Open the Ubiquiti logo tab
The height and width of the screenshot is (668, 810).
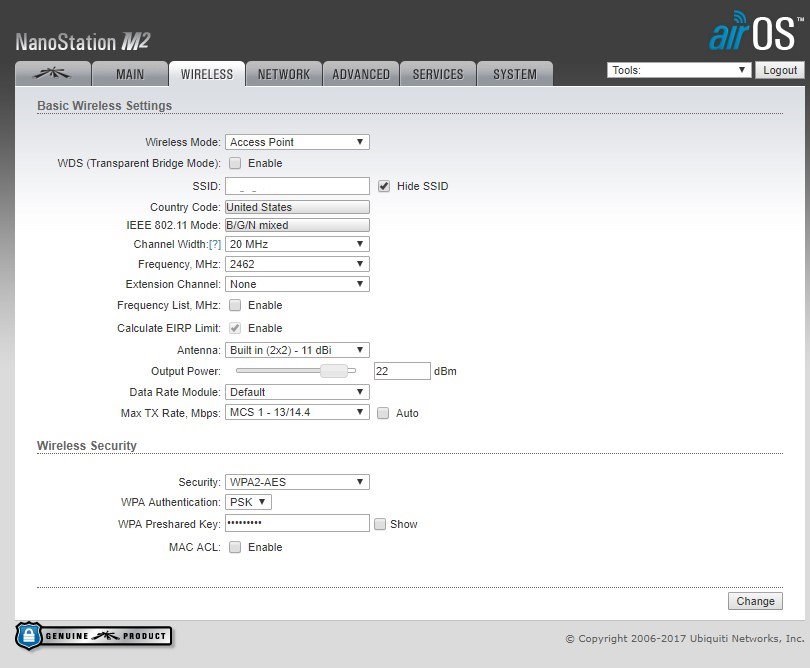tap(53, 74)
